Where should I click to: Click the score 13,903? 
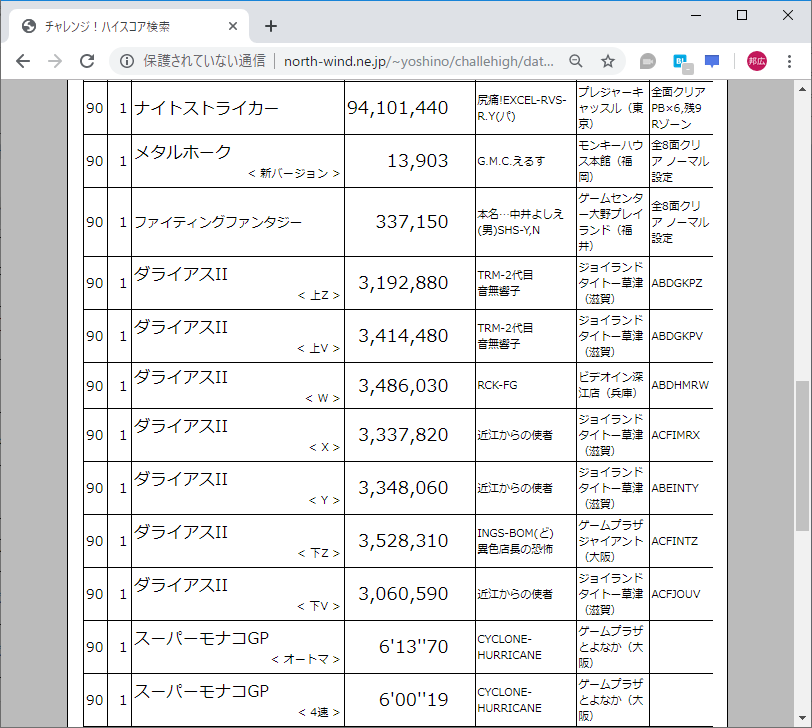417,161
